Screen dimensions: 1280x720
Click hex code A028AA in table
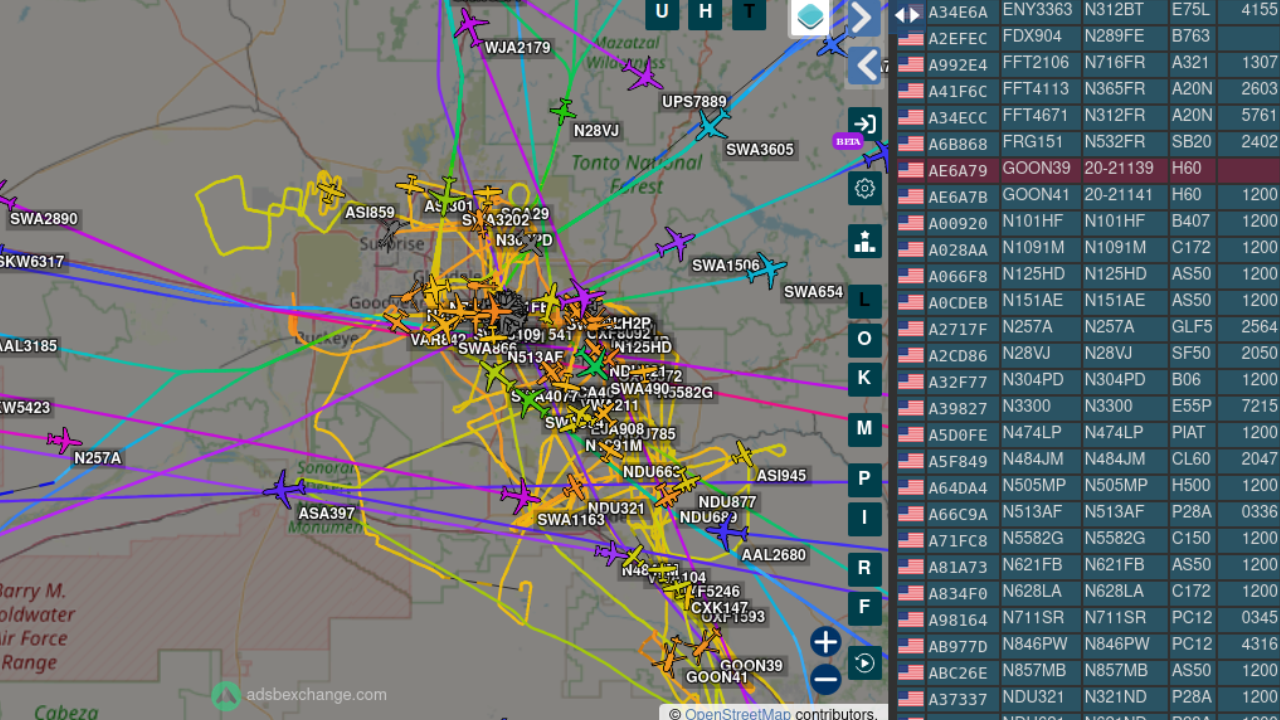coord(958,250)
